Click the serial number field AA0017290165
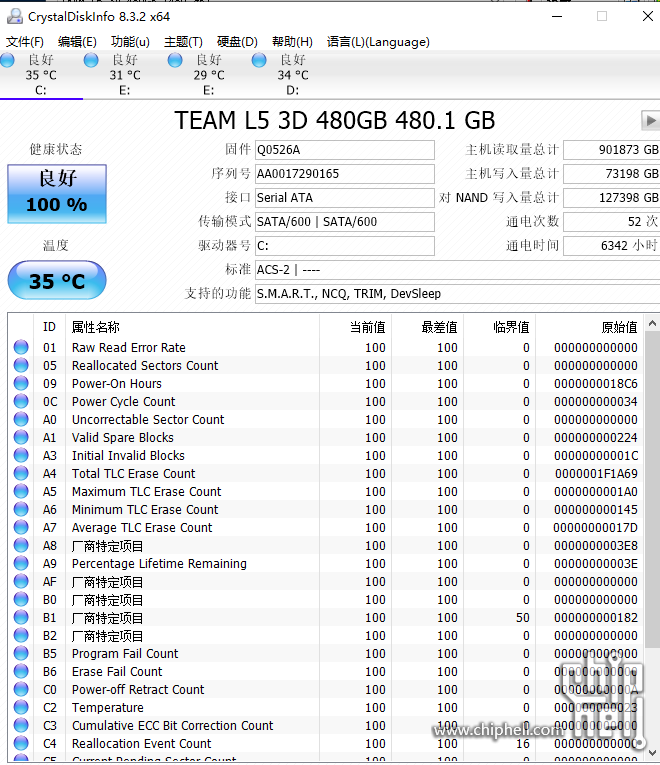Viewport: 660px width, 765px height. click(344, 174)
